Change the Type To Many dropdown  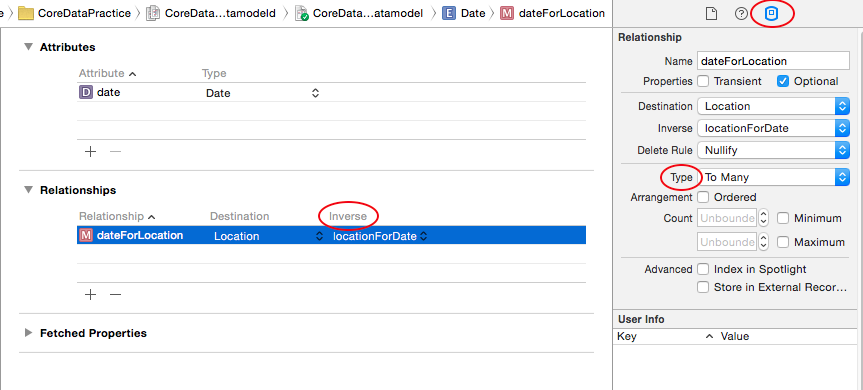[x=773, y=177]
